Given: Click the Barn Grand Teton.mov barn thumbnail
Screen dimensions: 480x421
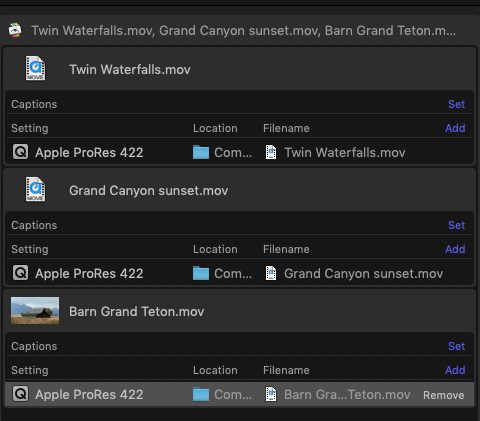Looking at the screenshot, I should click(x=35, y=311).
